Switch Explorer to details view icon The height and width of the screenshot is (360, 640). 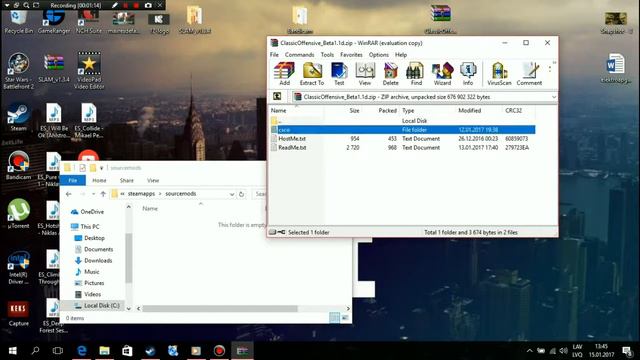point(334,318)
